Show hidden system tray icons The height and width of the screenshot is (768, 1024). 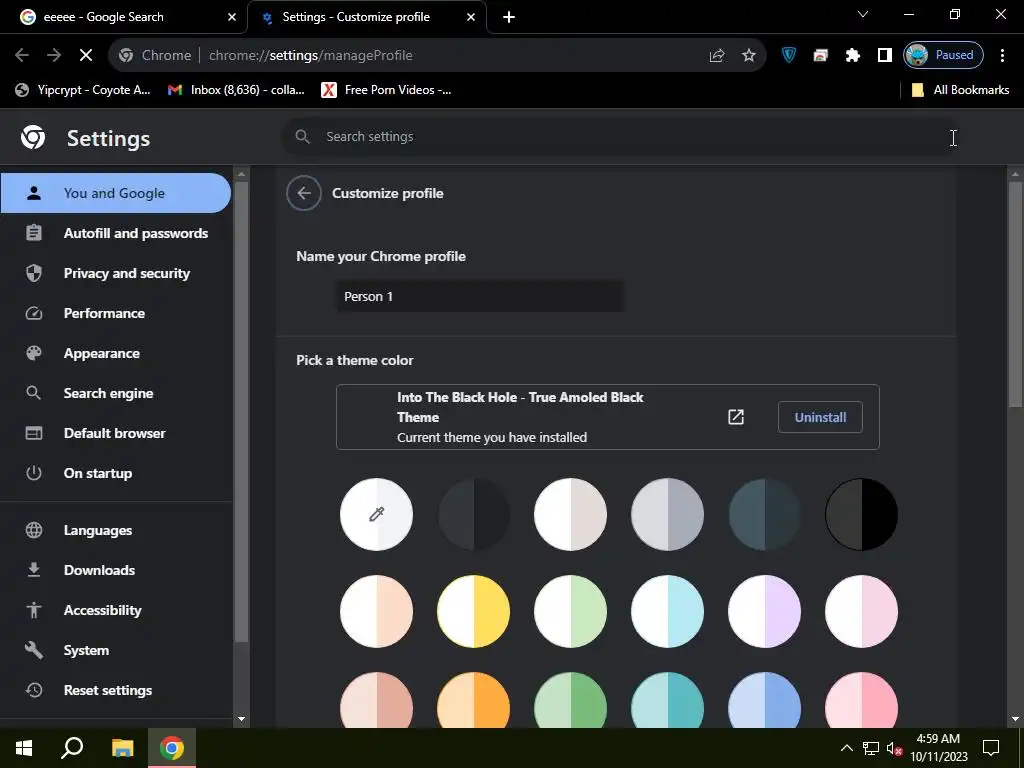(x=846, y=748)
